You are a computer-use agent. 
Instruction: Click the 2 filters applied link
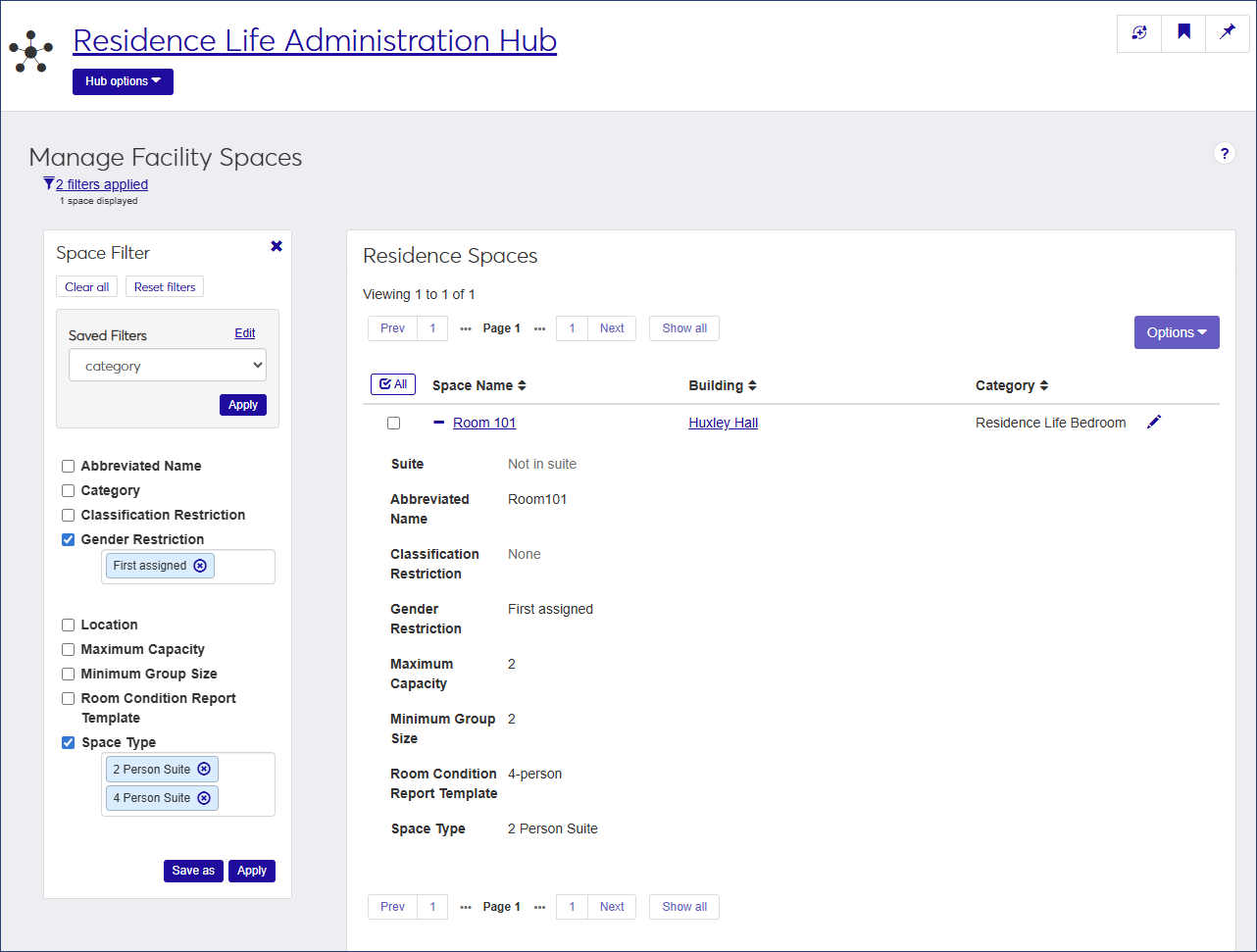101,184
